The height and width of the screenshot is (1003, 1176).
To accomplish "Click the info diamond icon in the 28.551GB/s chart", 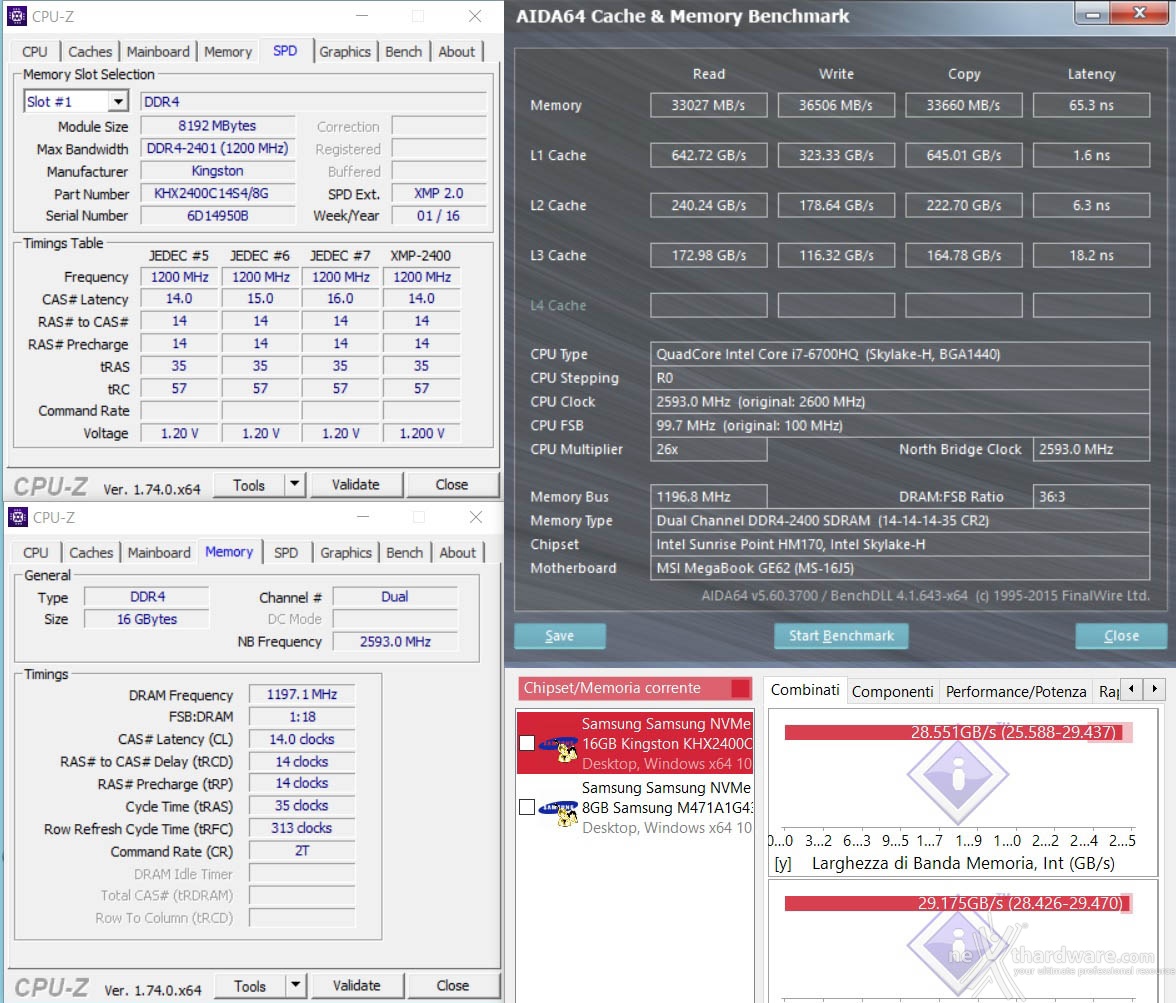I will 958,775.
